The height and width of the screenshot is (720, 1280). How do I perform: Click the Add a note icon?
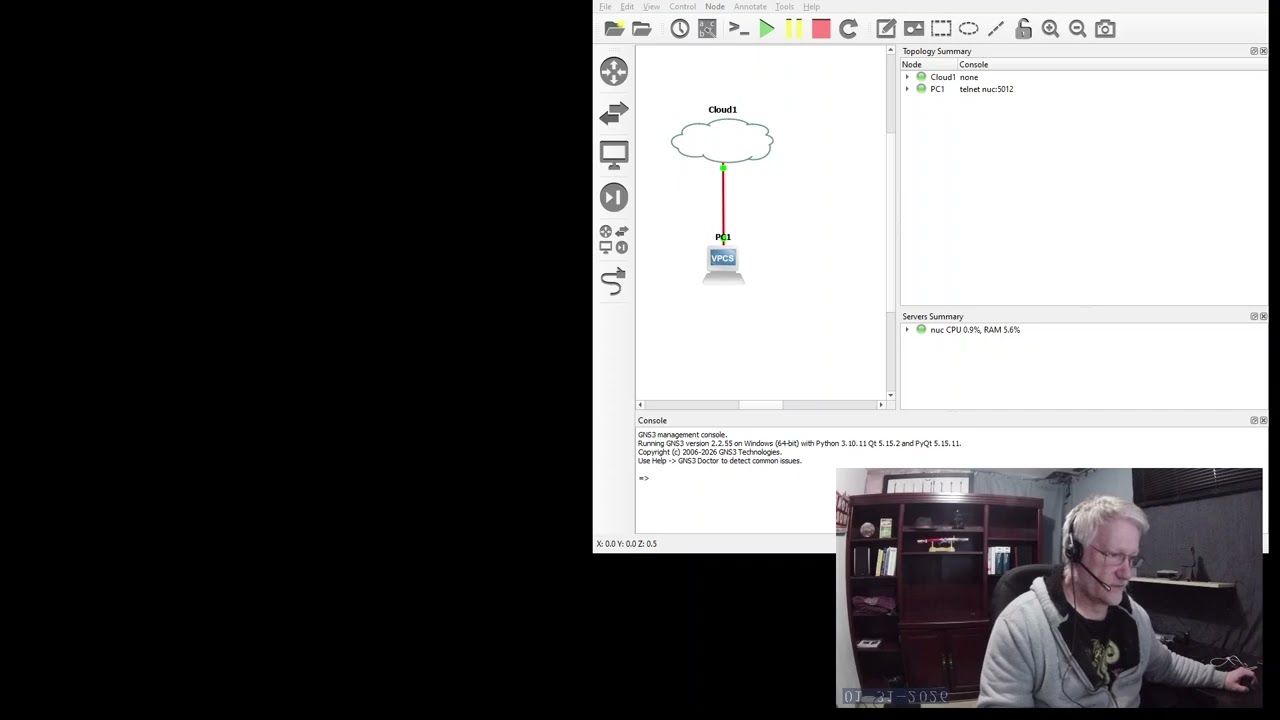(x=886, y=29)
